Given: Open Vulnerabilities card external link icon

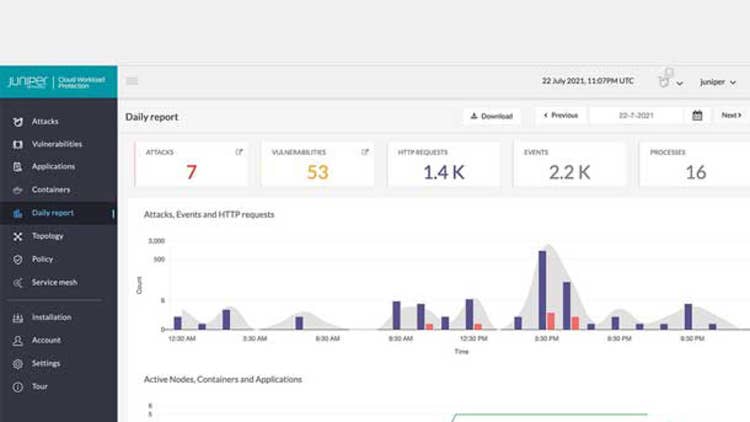Looking at the screenshot, I should 365,152.
